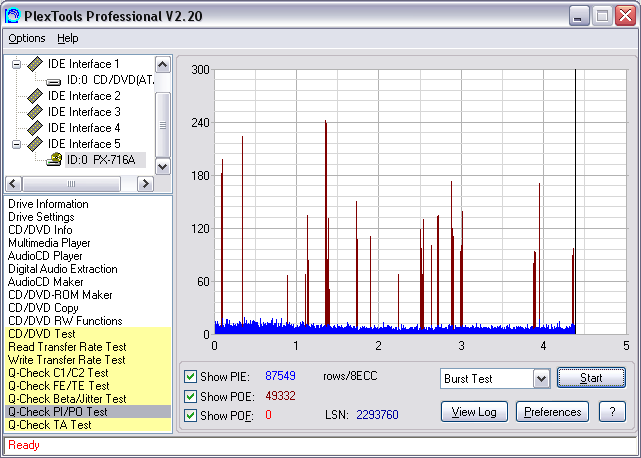This screenshot has height=458, width=641.
Task: Click the PIE value 87549
Action: pos(280,376)
